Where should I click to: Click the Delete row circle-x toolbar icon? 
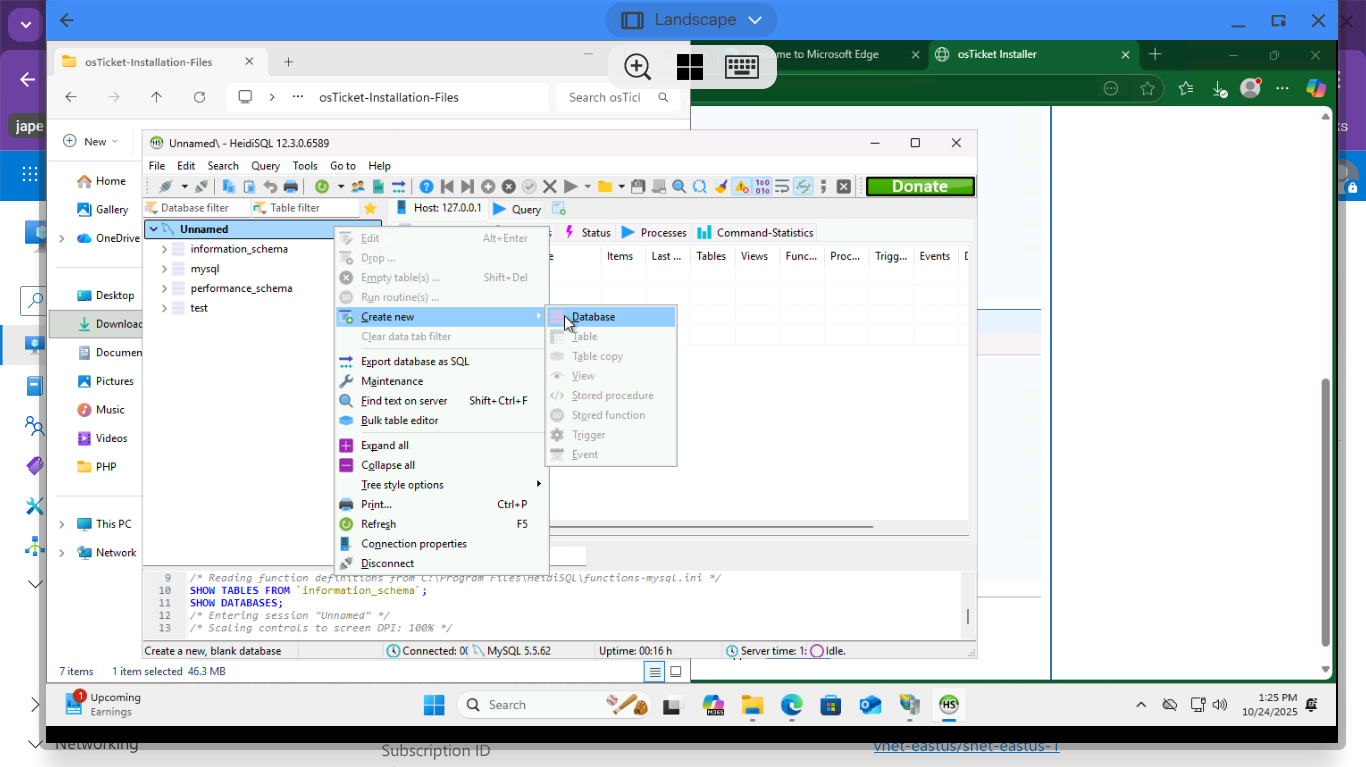coord(508,186)
